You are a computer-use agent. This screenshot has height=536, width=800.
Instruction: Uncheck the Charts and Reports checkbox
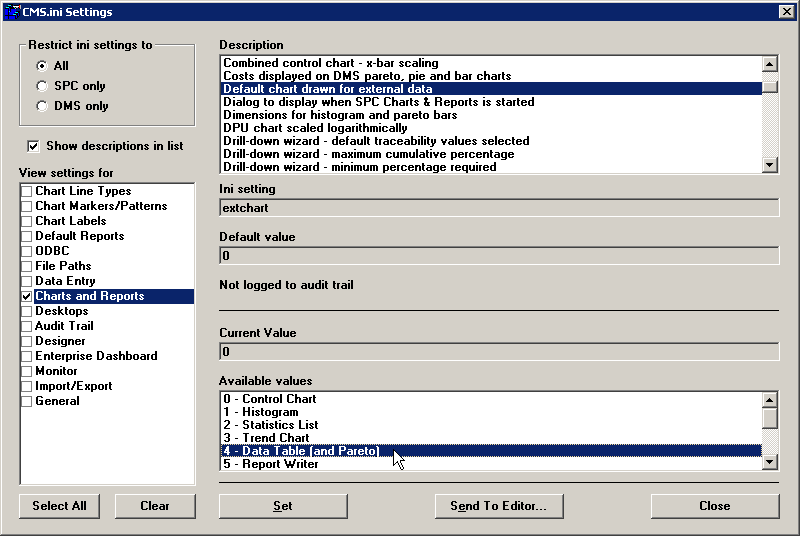[x=27, y=297]
